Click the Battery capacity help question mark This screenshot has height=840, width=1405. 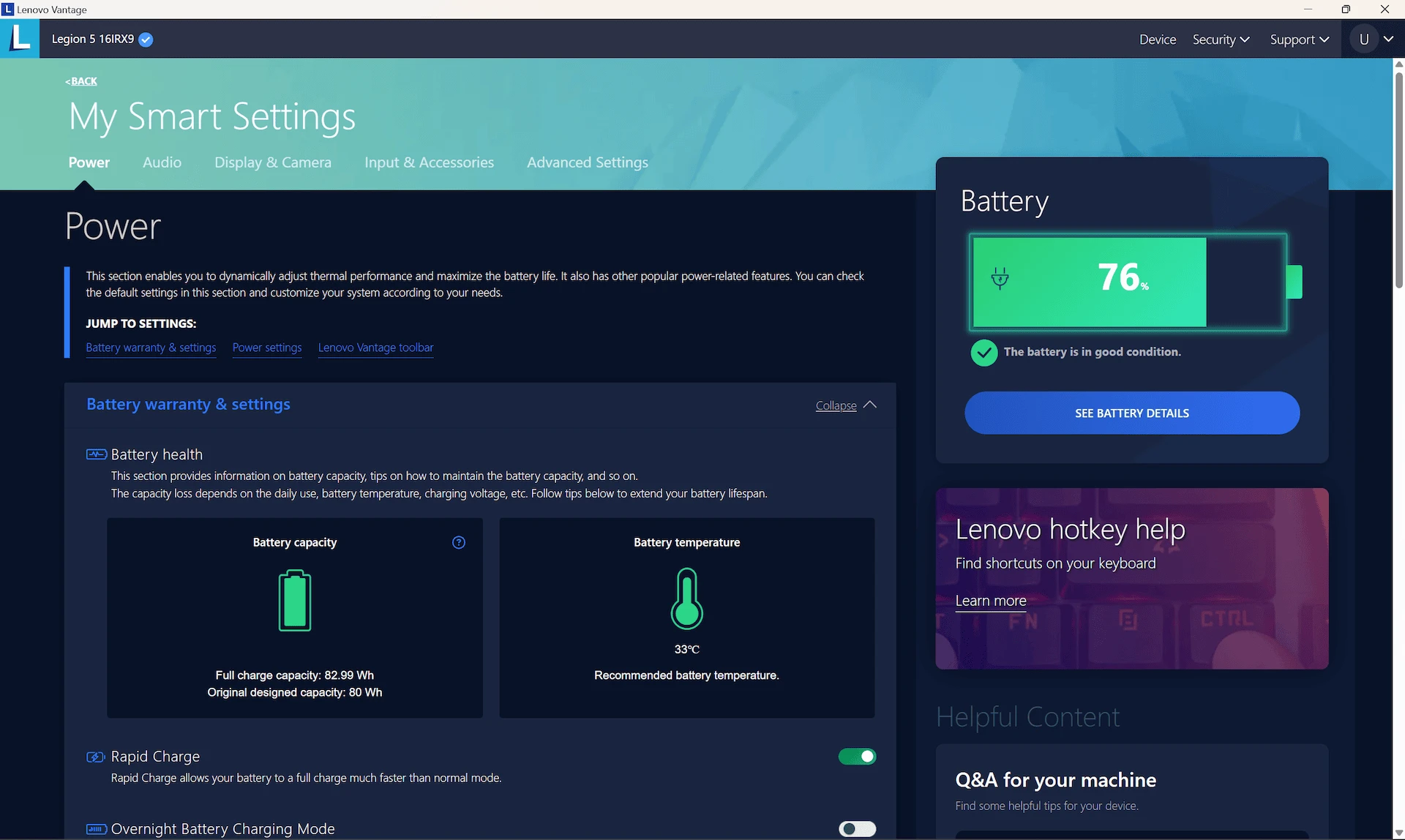459,542
